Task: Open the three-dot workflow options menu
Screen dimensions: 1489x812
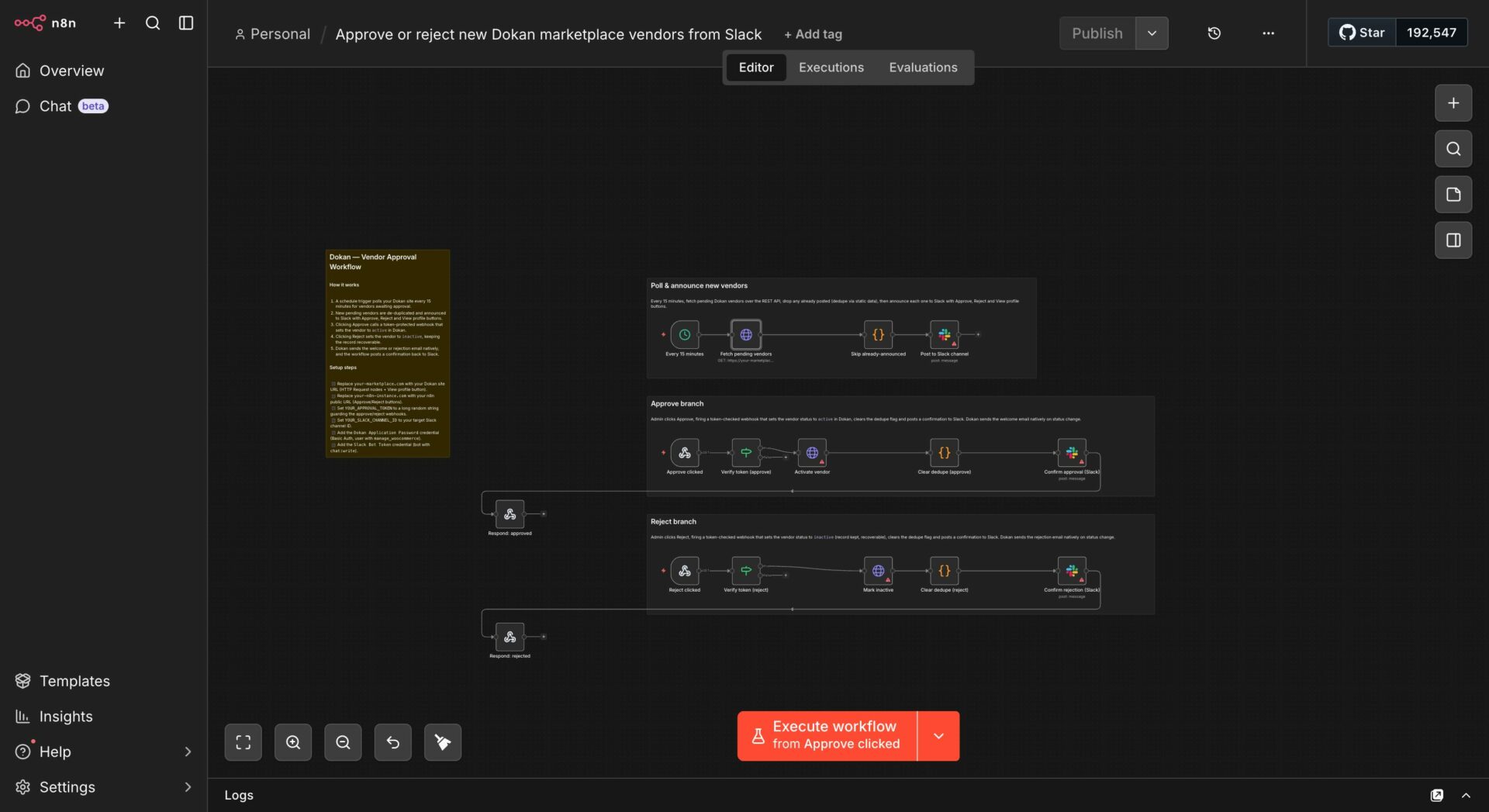Action: pos(1268,33)
